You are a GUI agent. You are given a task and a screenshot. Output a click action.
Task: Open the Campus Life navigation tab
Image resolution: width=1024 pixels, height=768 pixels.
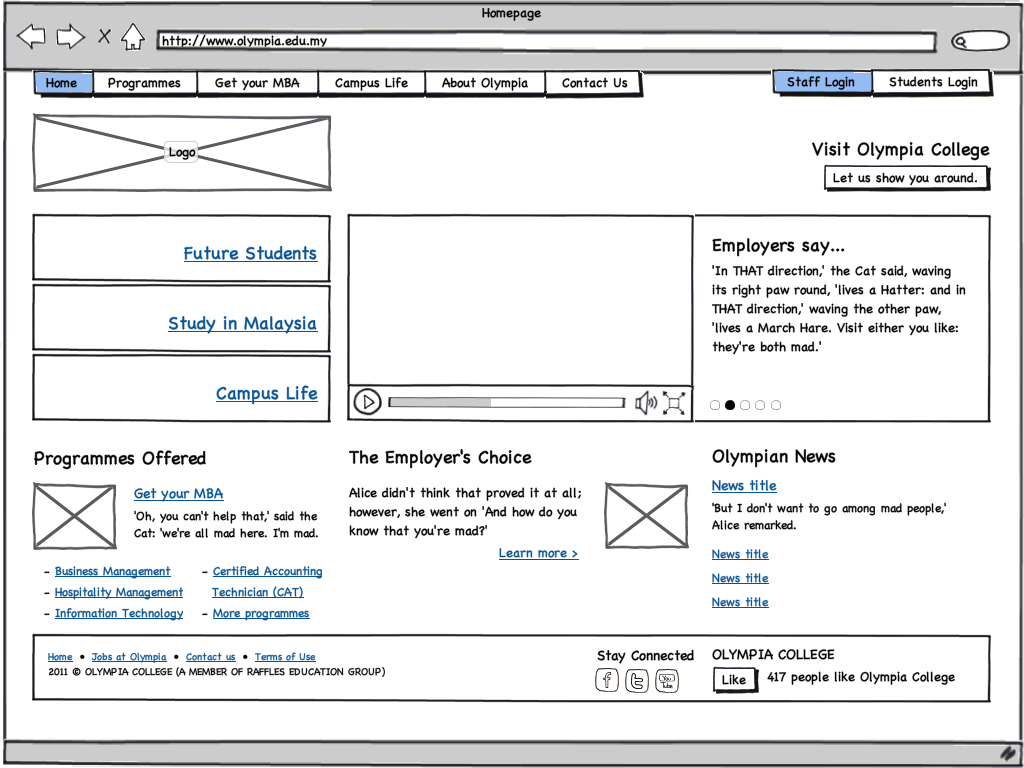pyautogui.click(x=372, y=83)
